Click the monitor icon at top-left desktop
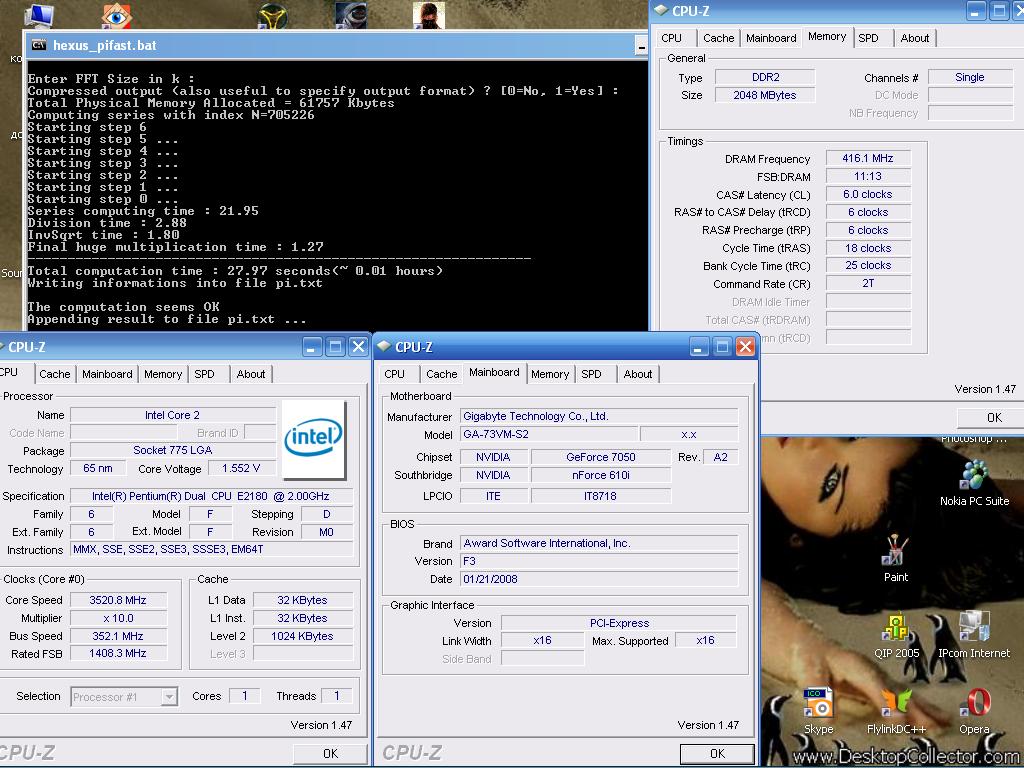1024x768 pixels. pyautogui.click(x=39, y=14)
